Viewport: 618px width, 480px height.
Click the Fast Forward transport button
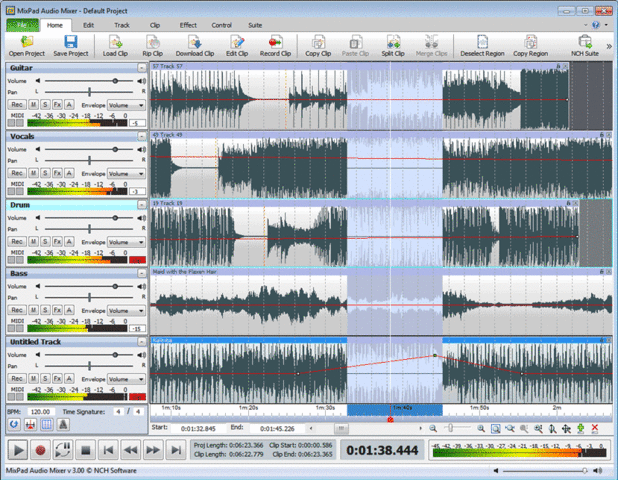[x=153, y=450]
